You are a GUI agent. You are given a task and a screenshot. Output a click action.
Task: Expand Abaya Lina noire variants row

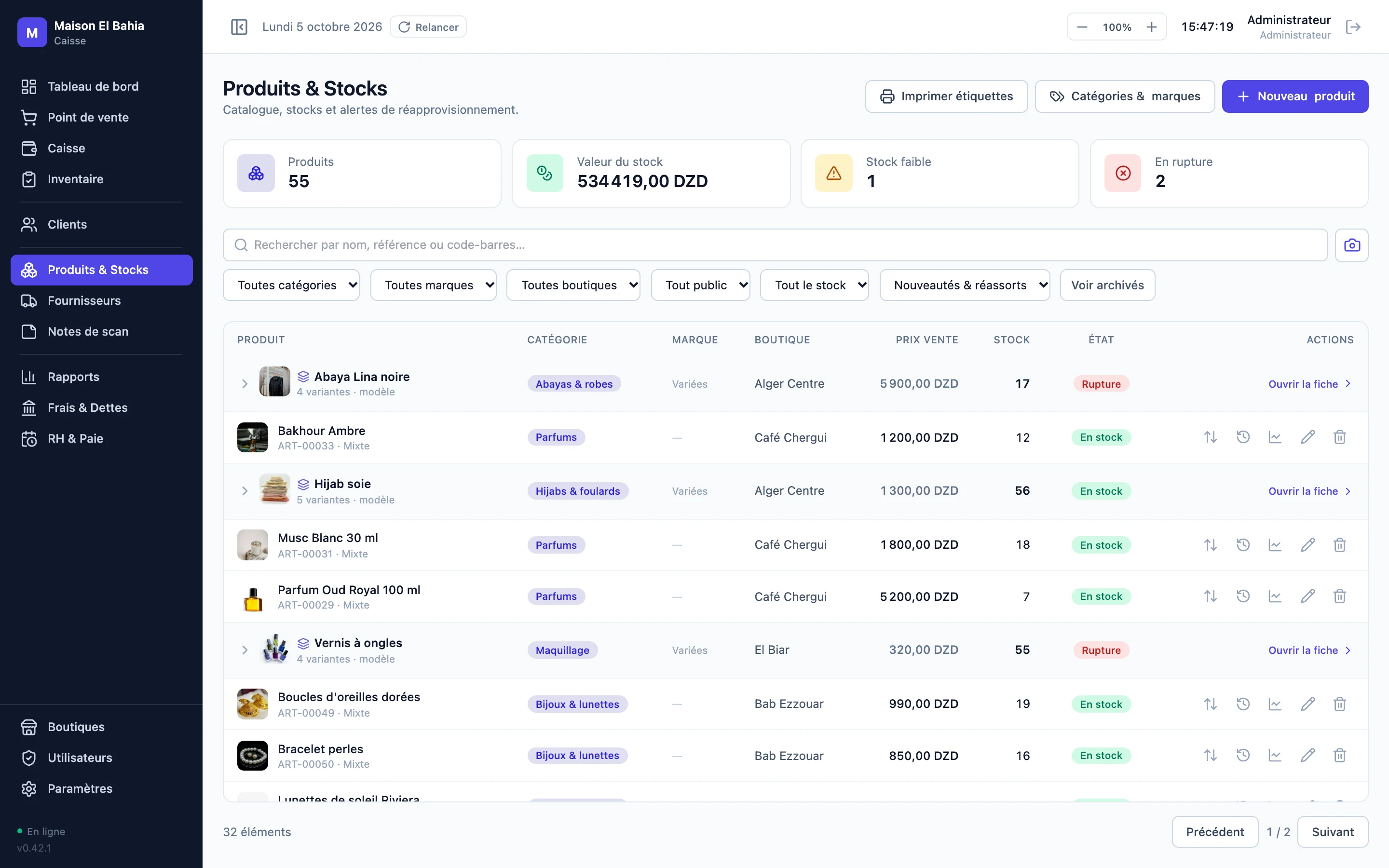(x=245, y=384)
